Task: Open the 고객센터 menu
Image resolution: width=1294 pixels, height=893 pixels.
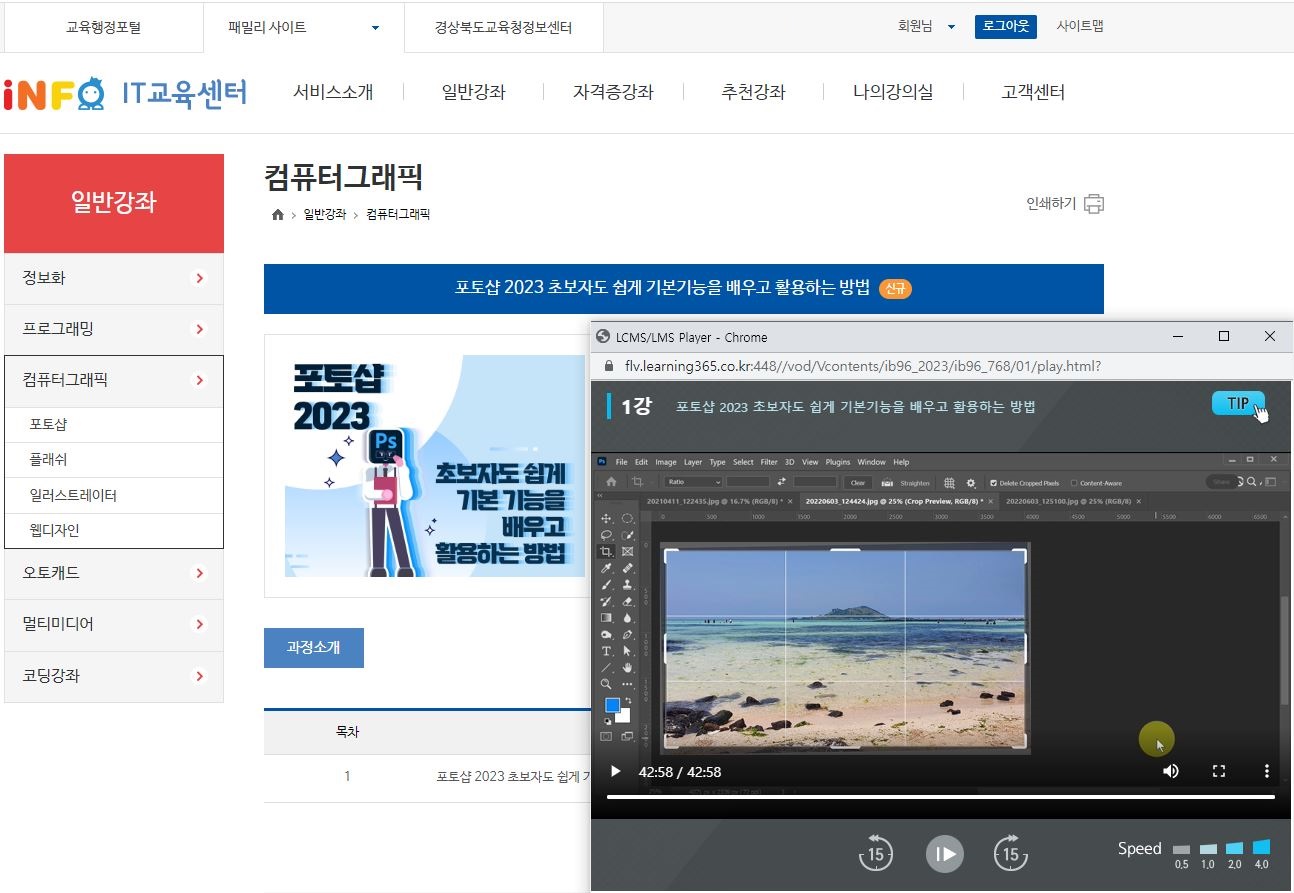Action: 1033,92
